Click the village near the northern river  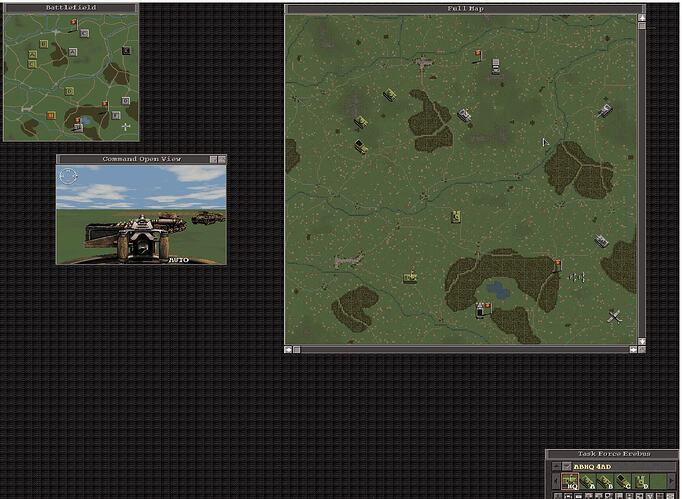pyautogui.click(x=423, y=62)
